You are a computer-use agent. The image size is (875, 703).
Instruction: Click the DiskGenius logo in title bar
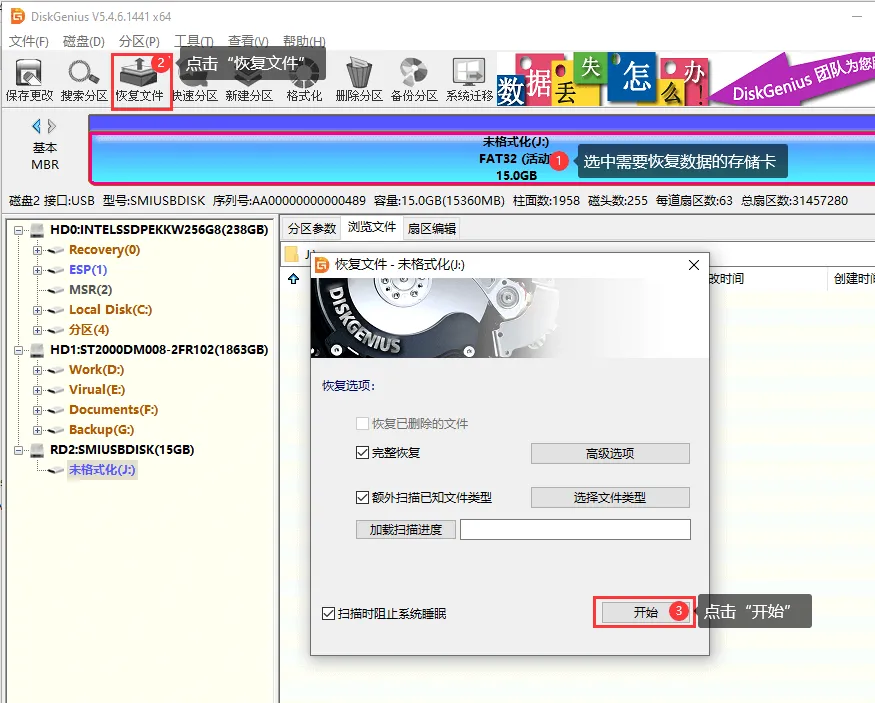[18, 16]
